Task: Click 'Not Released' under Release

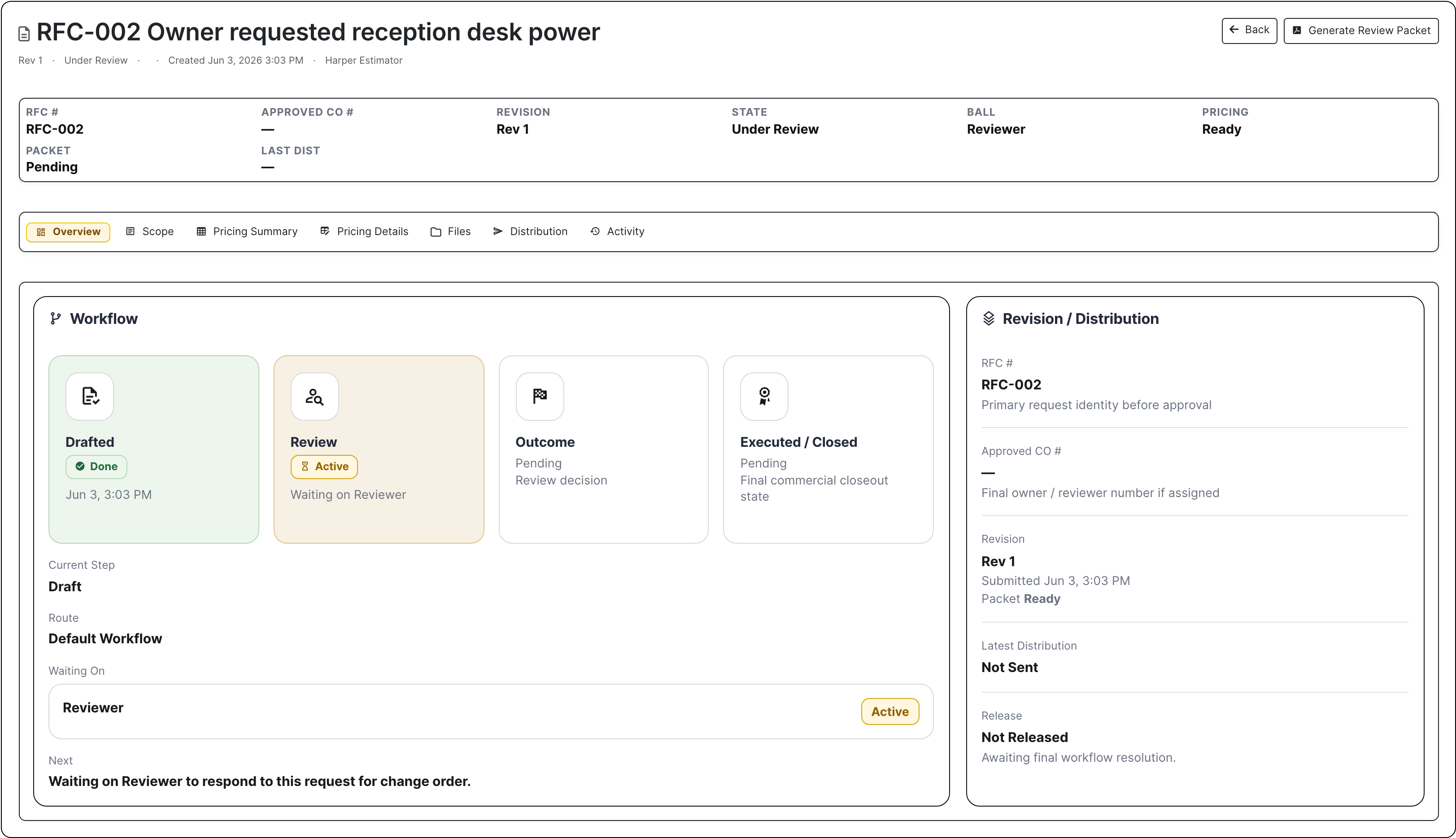Action: [x=1024, y=738]
